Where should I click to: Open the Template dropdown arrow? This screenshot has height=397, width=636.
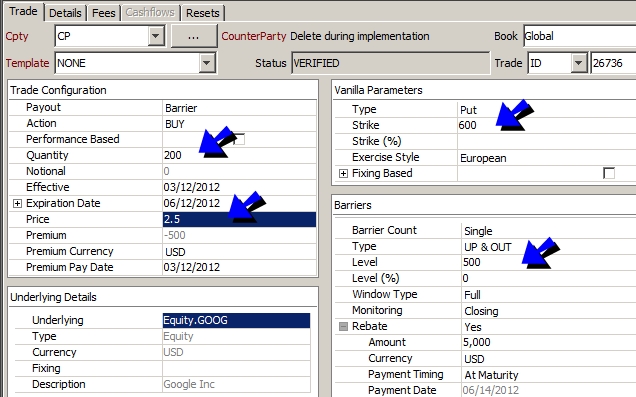pyautogui.click(x=206, y=63)
